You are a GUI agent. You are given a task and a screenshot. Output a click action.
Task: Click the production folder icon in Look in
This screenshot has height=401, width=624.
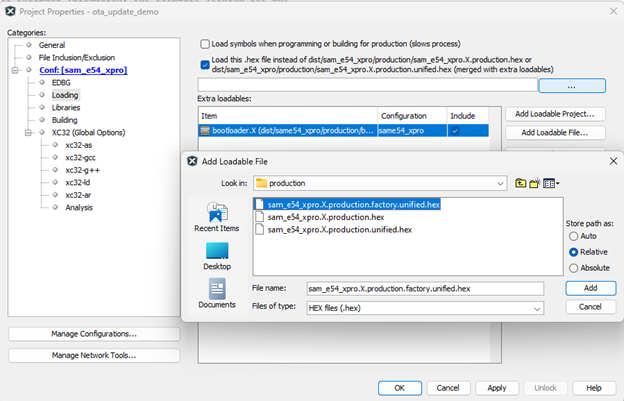(261, 183)
